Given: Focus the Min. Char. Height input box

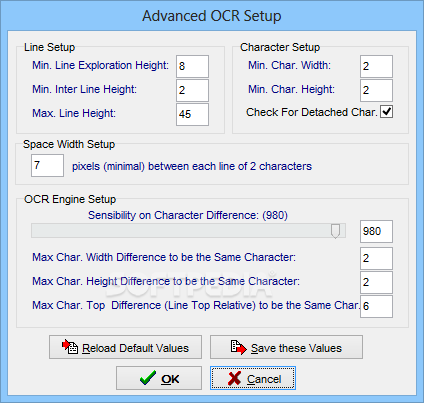Looking at the screenshot, I should click(376, 90).
